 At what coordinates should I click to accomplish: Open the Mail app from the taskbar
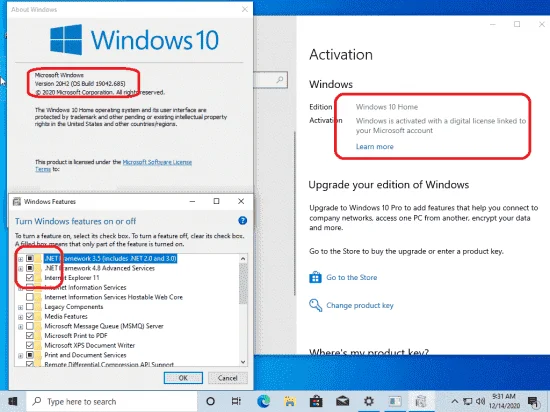(342, 401)
